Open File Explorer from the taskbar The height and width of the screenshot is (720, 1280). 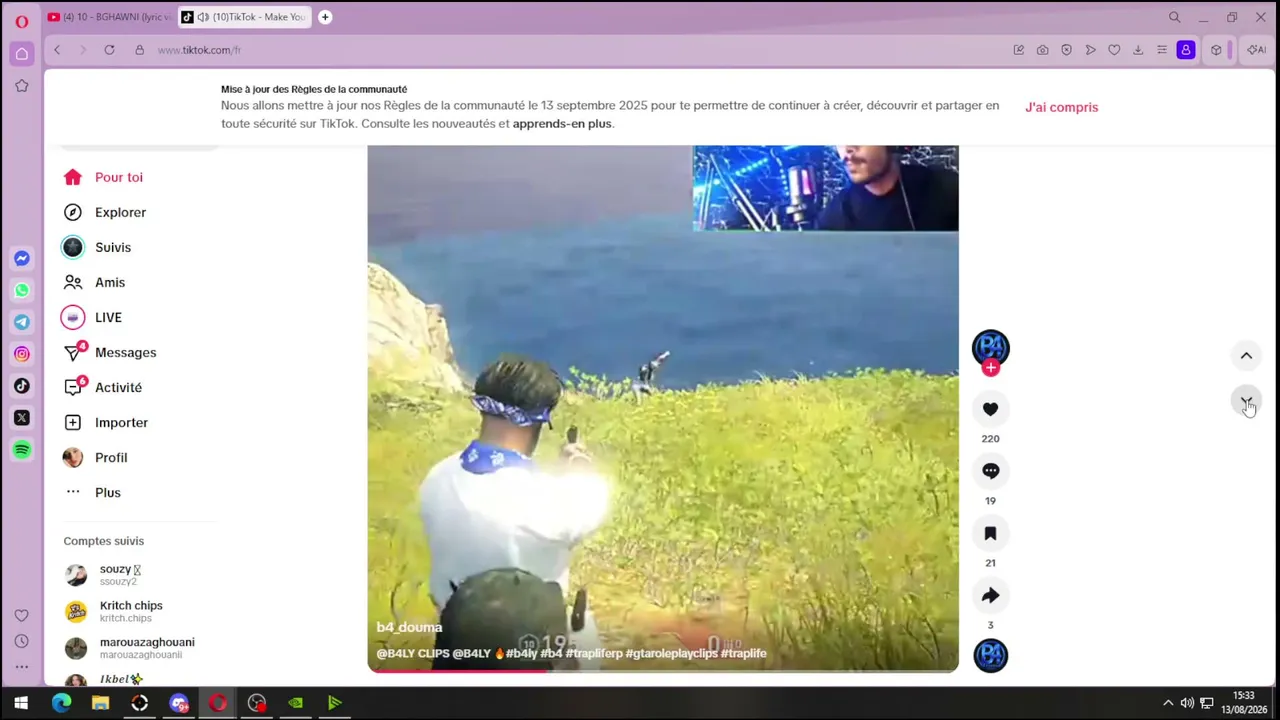pyautogui.click(x=100, y=703)
